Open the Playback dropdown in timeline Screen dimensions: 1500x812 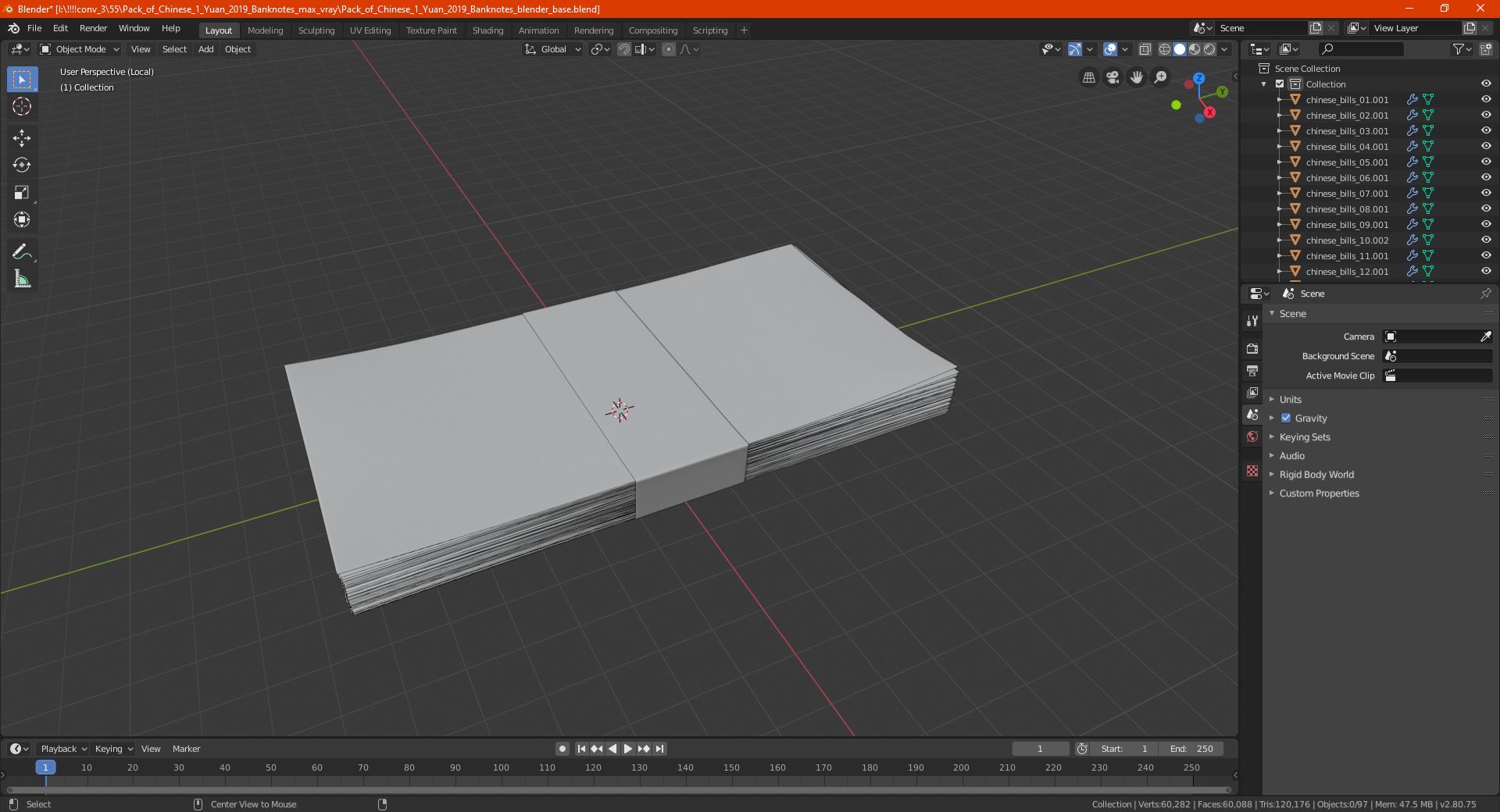pyautogui.click(x=63, y=749)
